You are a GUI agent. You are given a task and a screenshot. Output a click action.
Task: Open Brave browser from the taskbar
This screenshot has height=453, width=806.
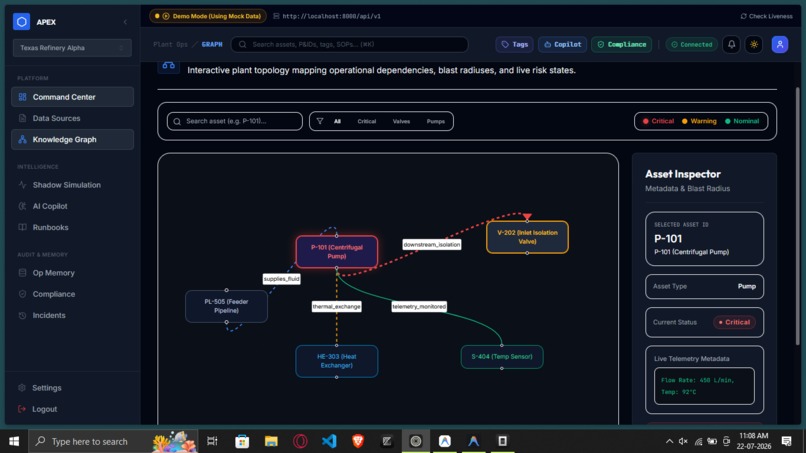[358, 441]
